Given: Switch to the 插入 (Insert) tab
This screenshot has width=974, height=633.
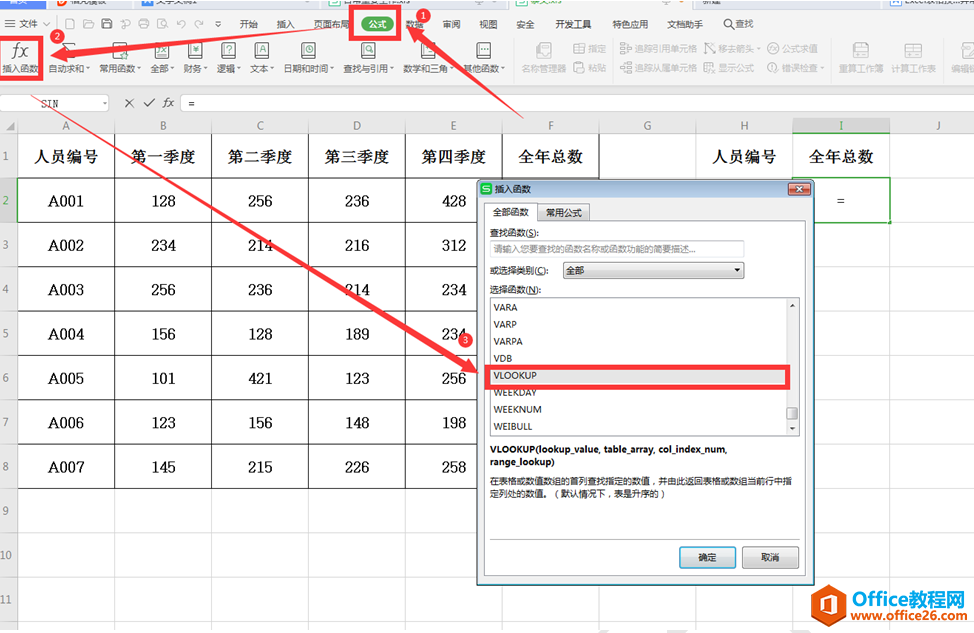Looking at the screenshot, I should [x=285, y=24].
